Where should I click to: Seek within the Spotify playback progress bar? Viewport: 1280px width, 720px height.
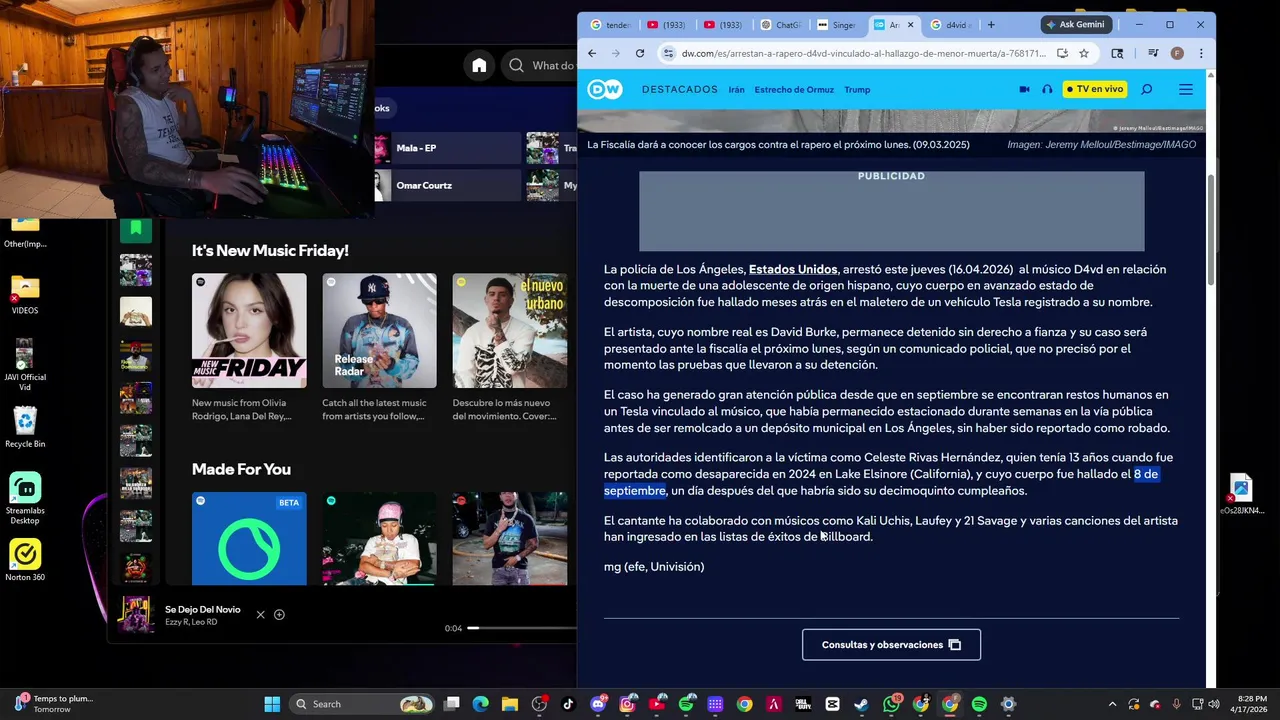[522, 628]
